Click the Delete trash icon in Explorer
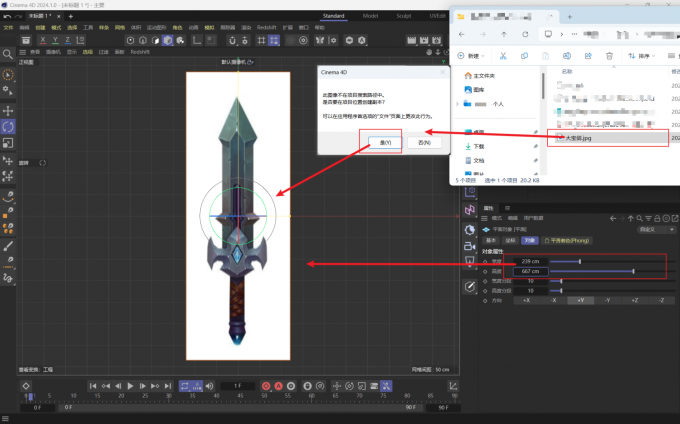Viewport: 680px width, 424px height. pyautogui.click(x=609, y=56)
